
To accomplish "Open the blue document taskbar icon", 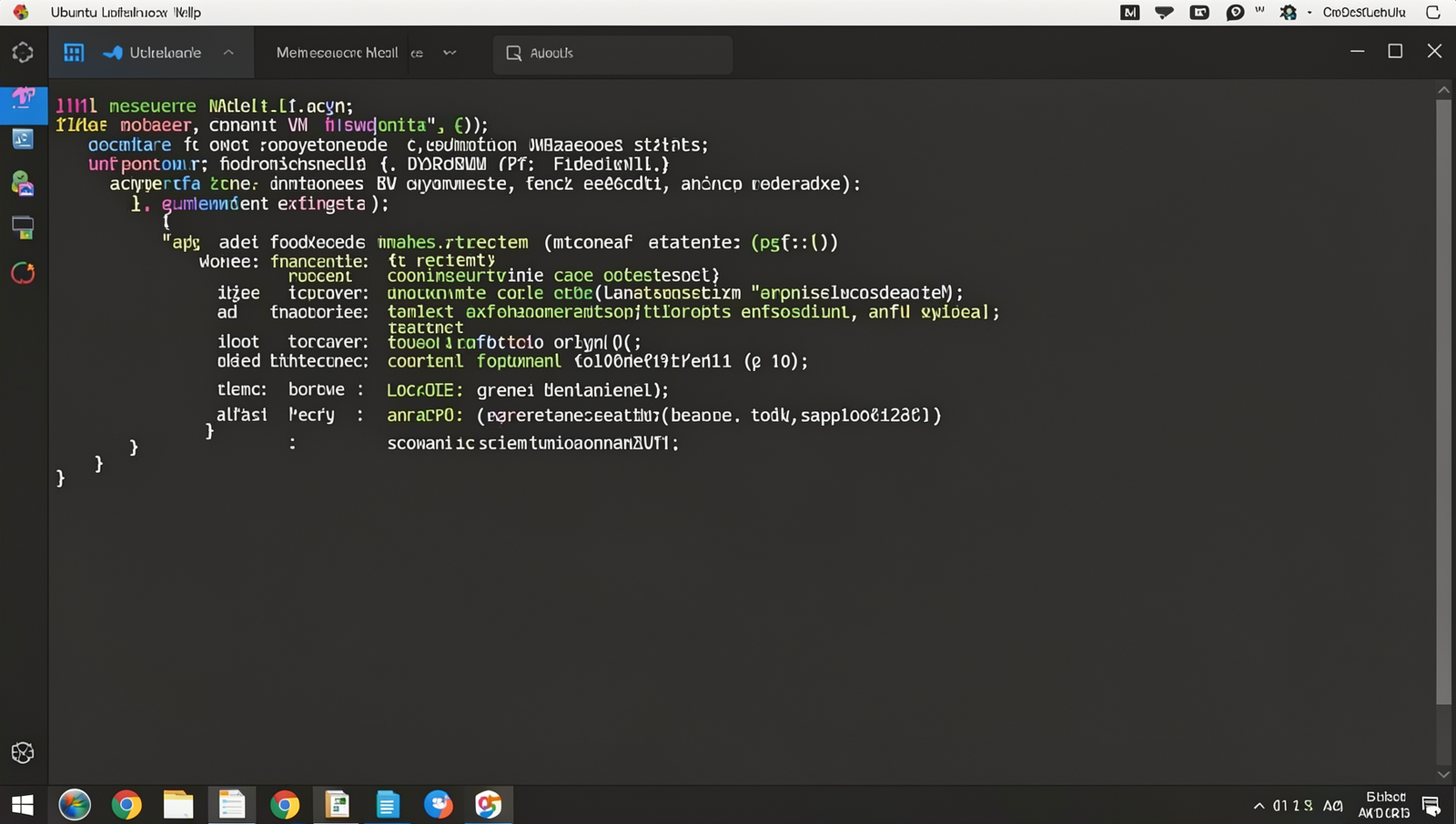I will click(x=388, y=805).
